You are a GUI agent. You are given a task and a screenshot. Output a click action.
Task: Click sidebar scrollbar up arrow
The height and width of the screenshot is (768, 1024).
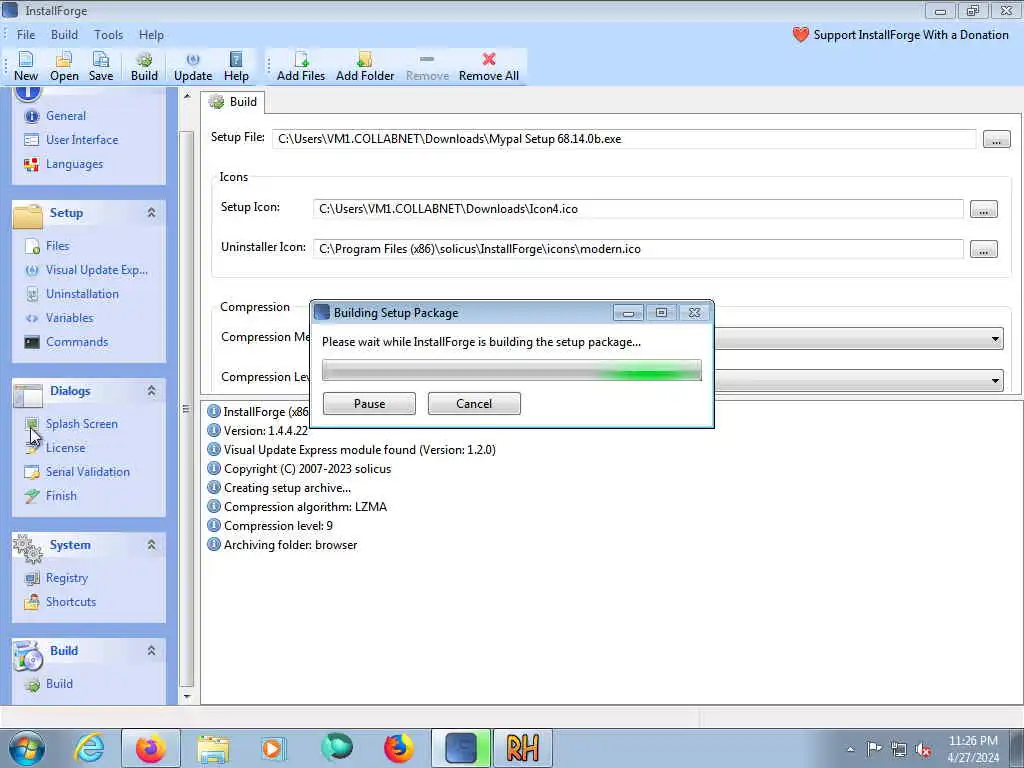pyautogui.click(x=187, y=96)
